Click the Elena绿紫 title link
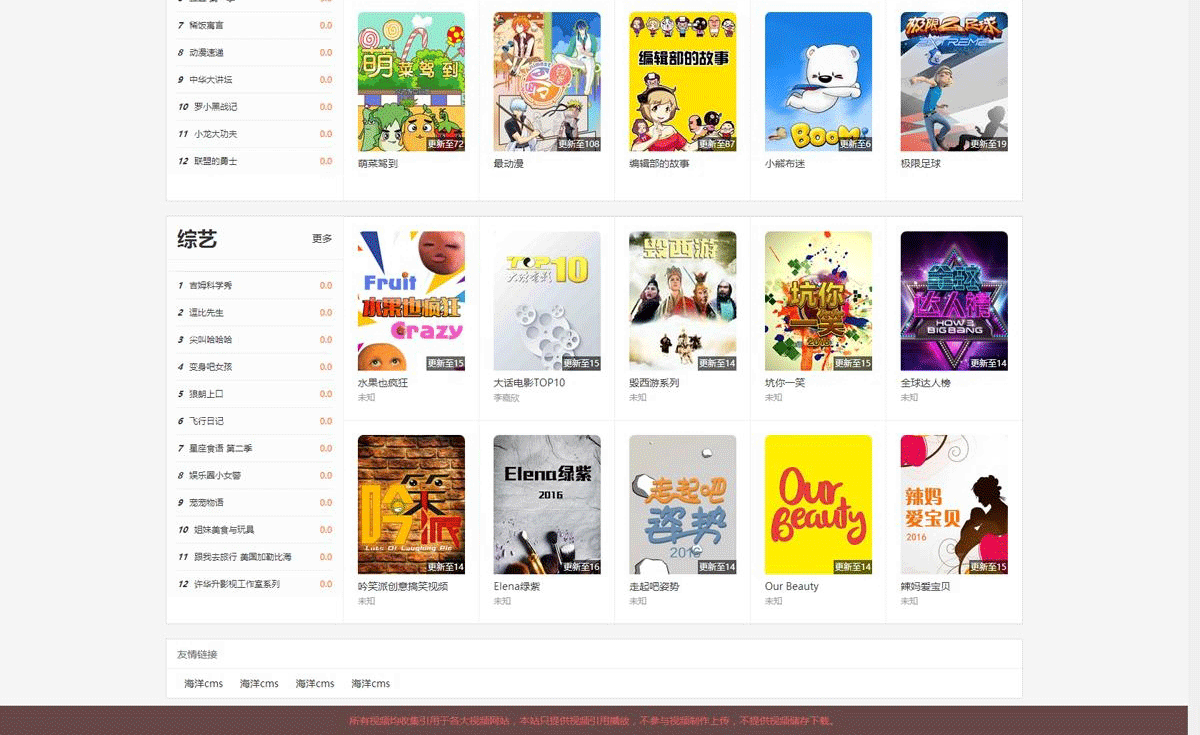This screenshot has width=1200, height=735. [517, 586]
